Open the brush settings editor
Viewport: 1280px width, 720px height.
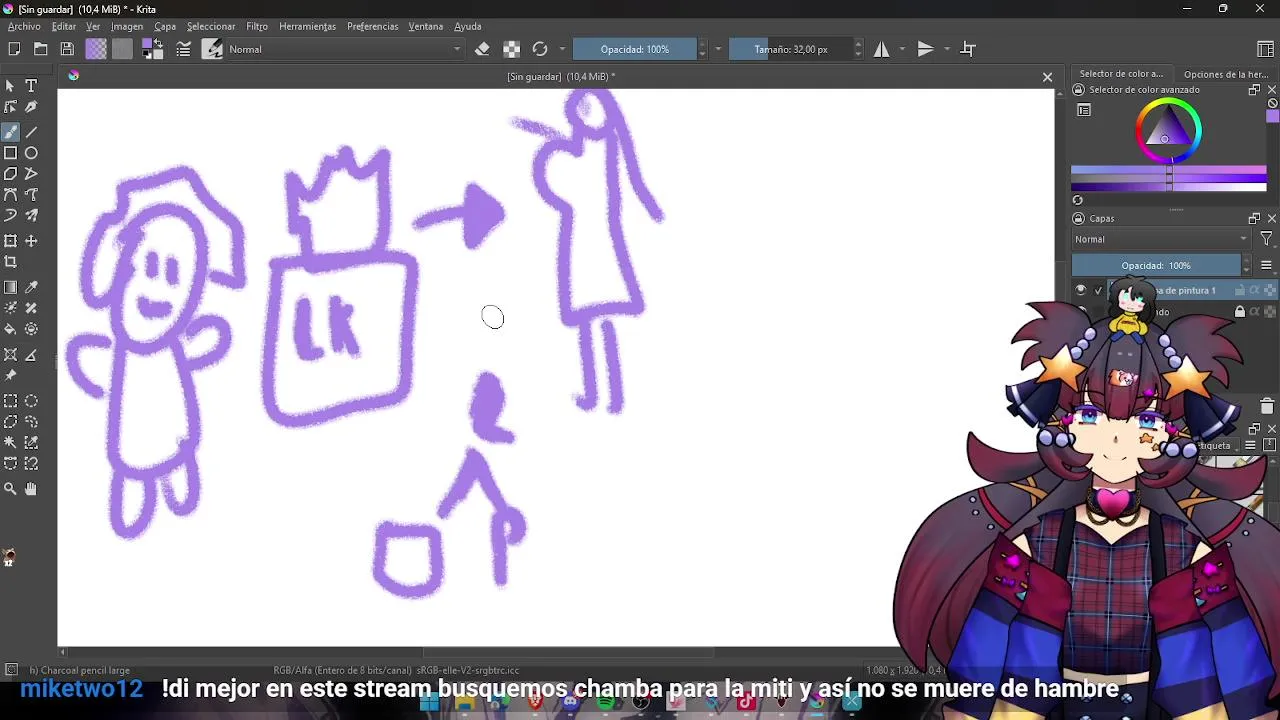[x=184, y=49]
